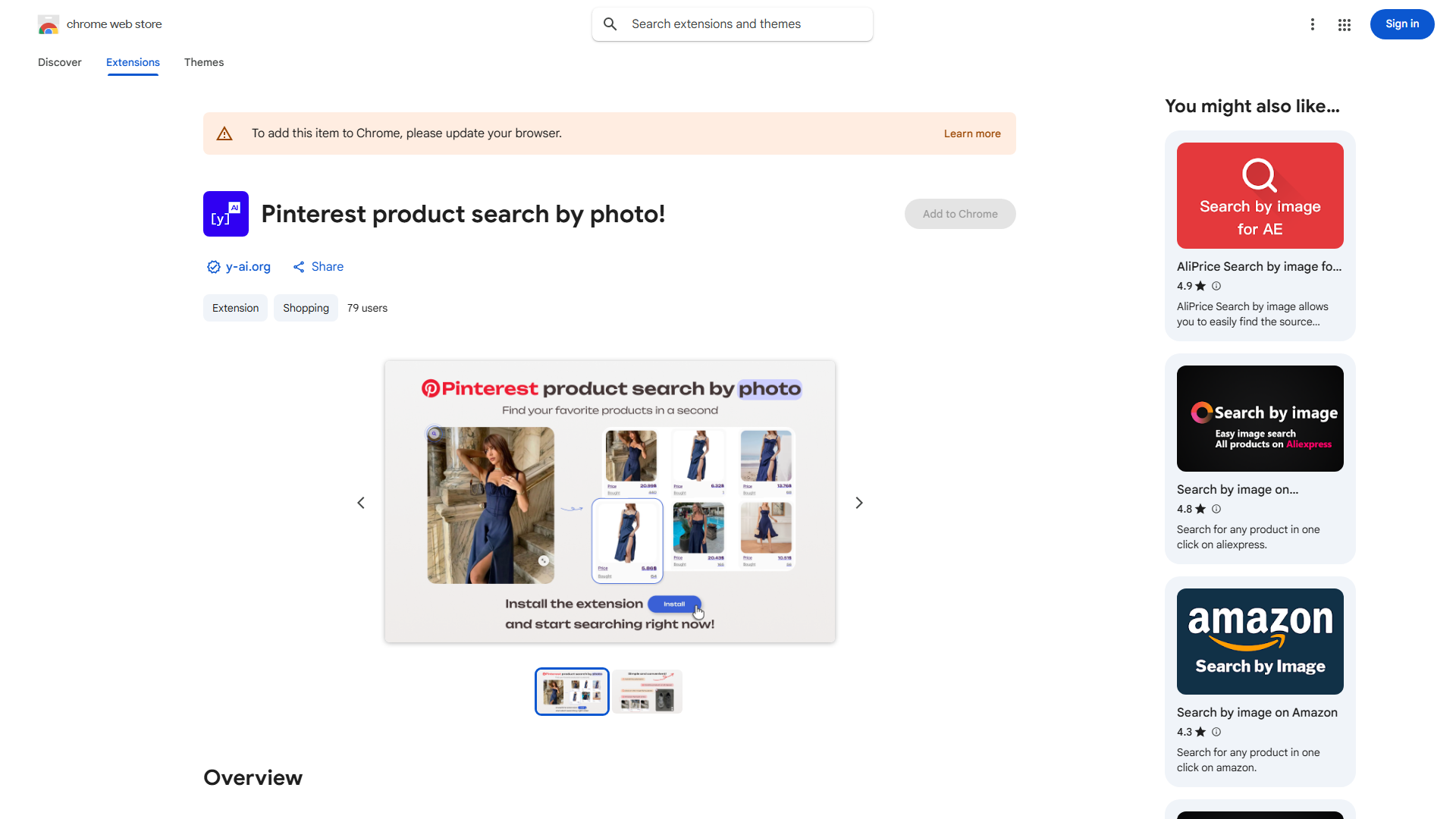
Task: Advance to the next screenshot with the right chevron
Action: [x=858, y=502]
